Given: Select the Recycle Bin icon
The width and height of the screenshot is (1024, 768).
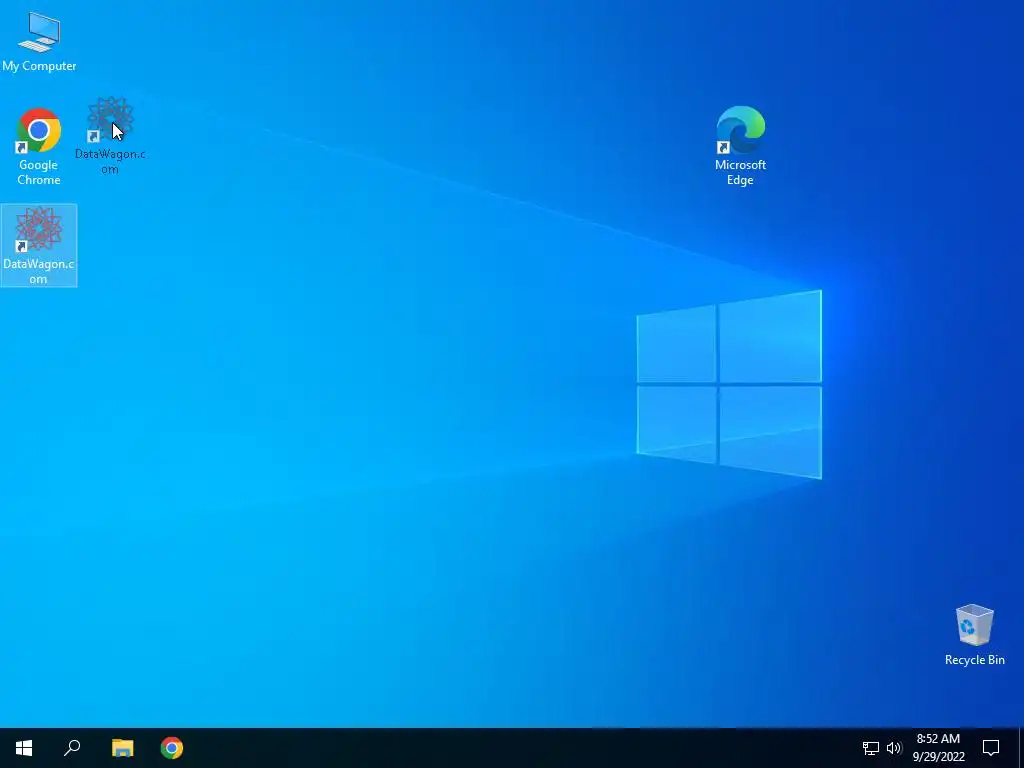Looking at the screenshot, I should [x=974, y=635].
